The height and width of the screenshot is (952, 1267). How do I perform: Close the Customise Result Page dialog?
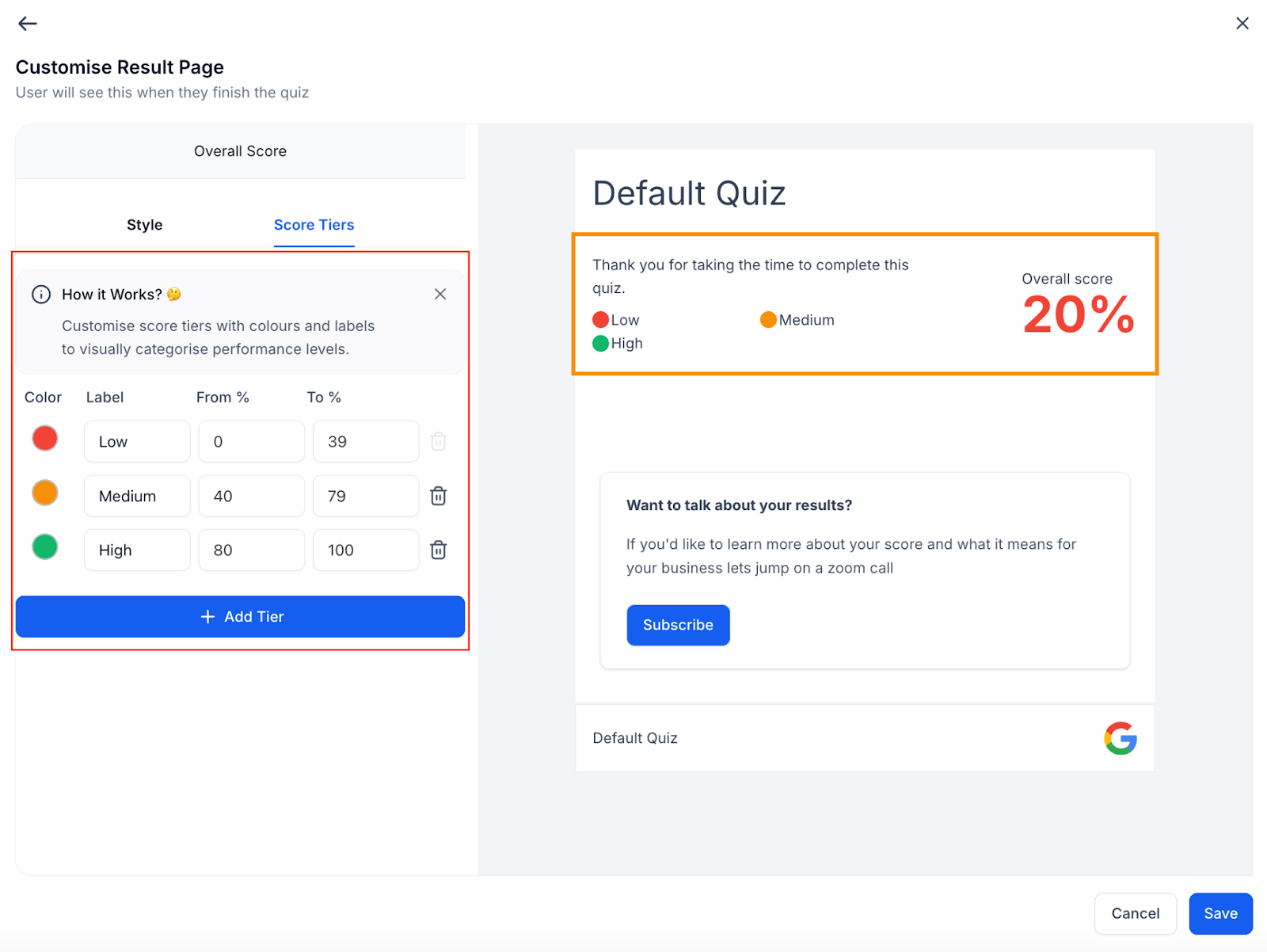pos(1242,24)
